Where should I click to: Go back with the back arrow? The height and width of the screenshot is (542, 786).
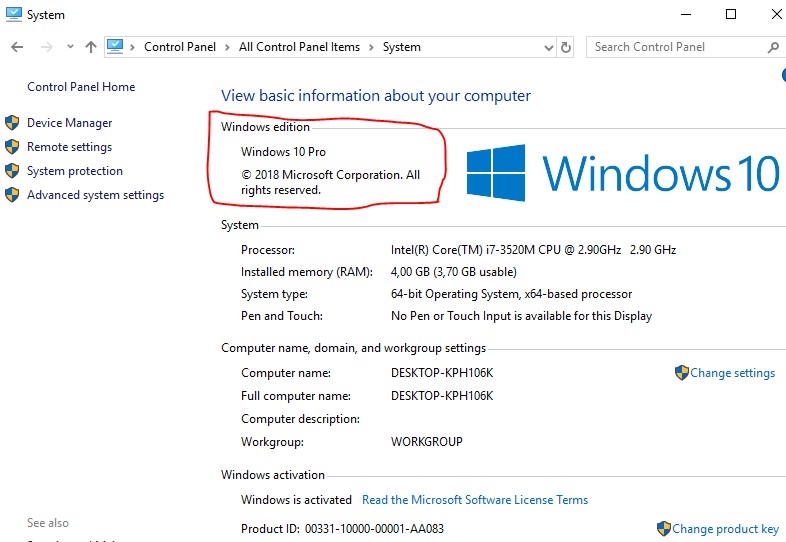(17, 47)
